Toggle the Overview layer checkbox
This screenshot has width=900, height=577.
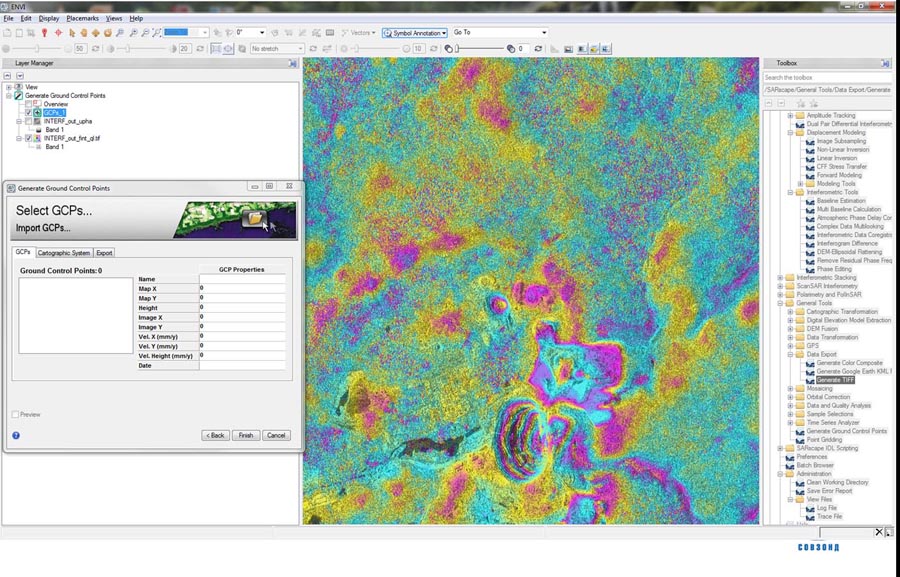pyautogui.click(x=28, y=104)
